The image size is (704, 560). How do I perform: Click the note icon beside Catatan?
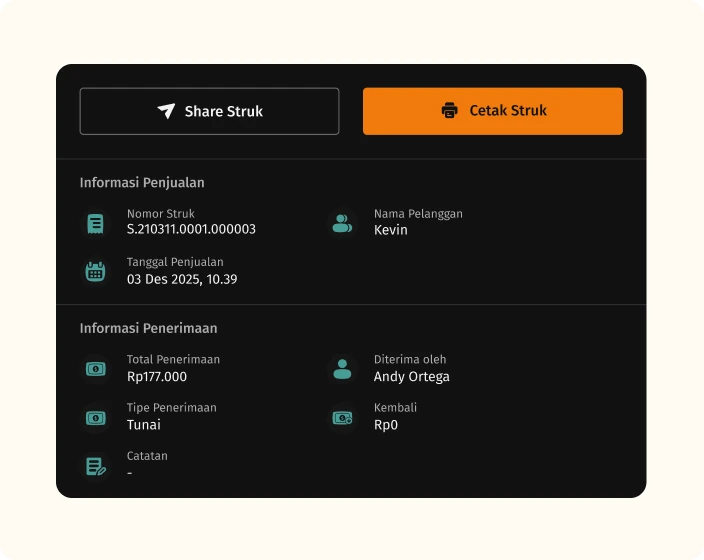[95, 465]
